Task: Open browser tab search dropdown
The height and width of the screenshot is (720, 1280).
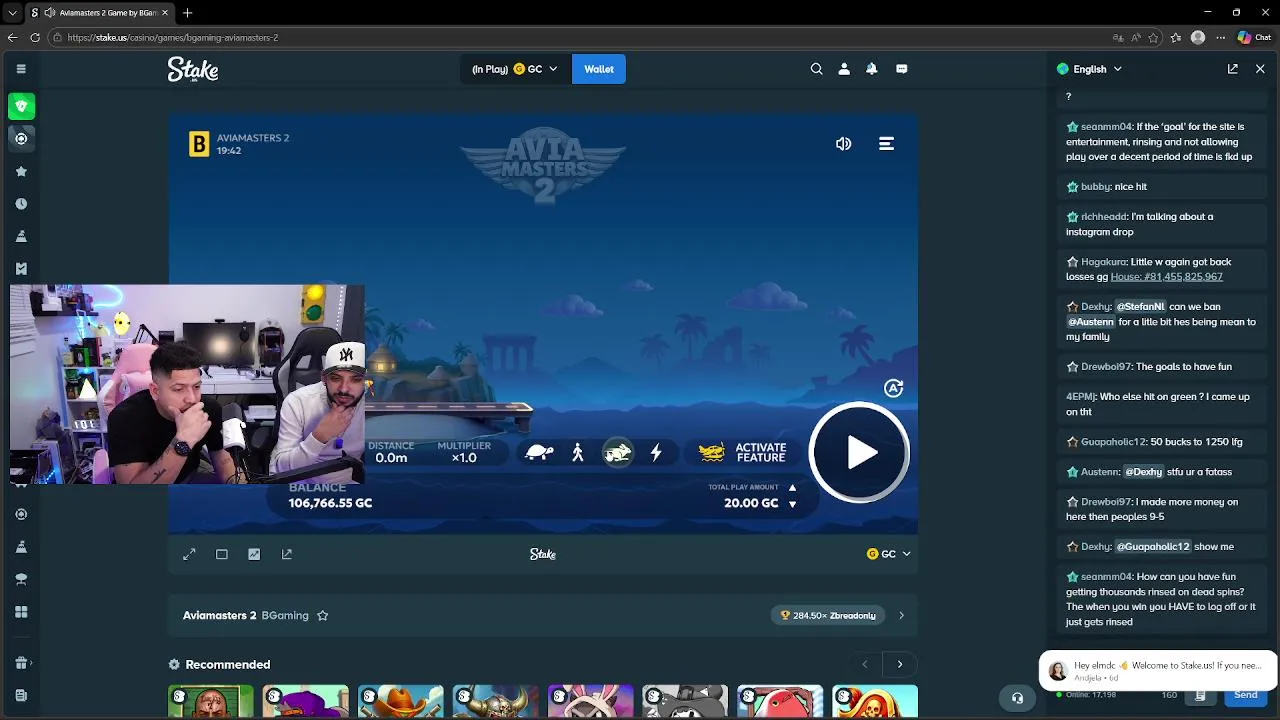Action: [x=12, y=12]
